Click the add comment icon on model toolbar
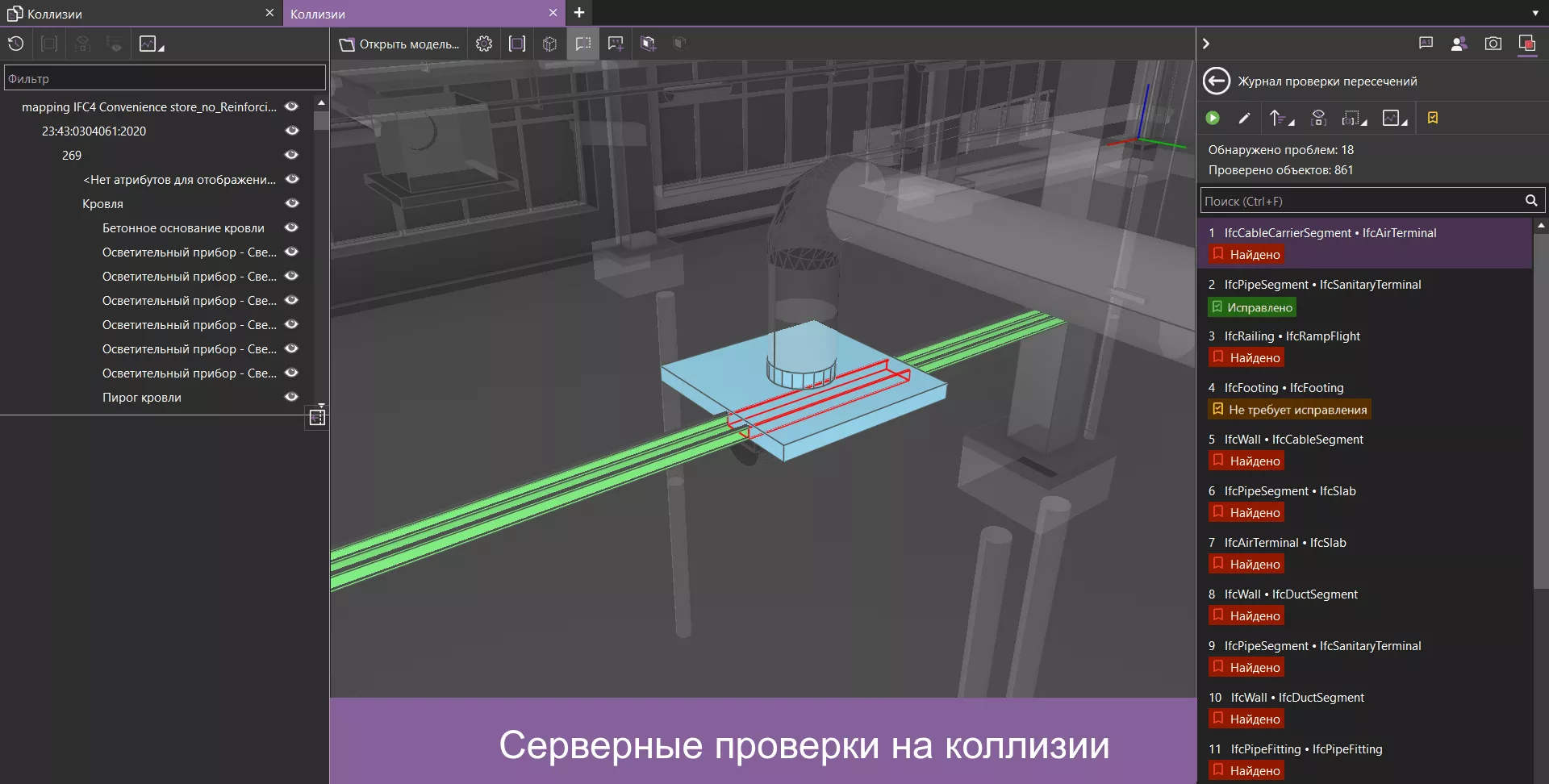The width and height of the screenshot is (1549, 784). (616, 44)
